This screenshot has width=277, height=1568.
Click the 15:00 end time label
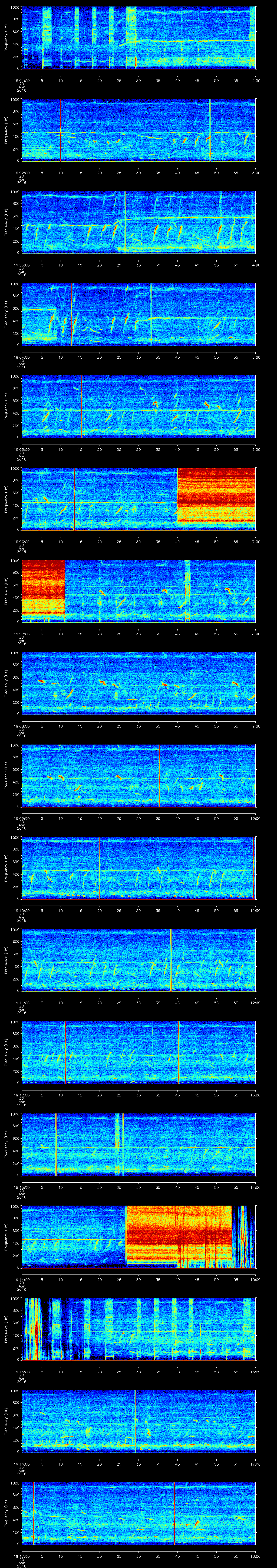point(255,1279)
